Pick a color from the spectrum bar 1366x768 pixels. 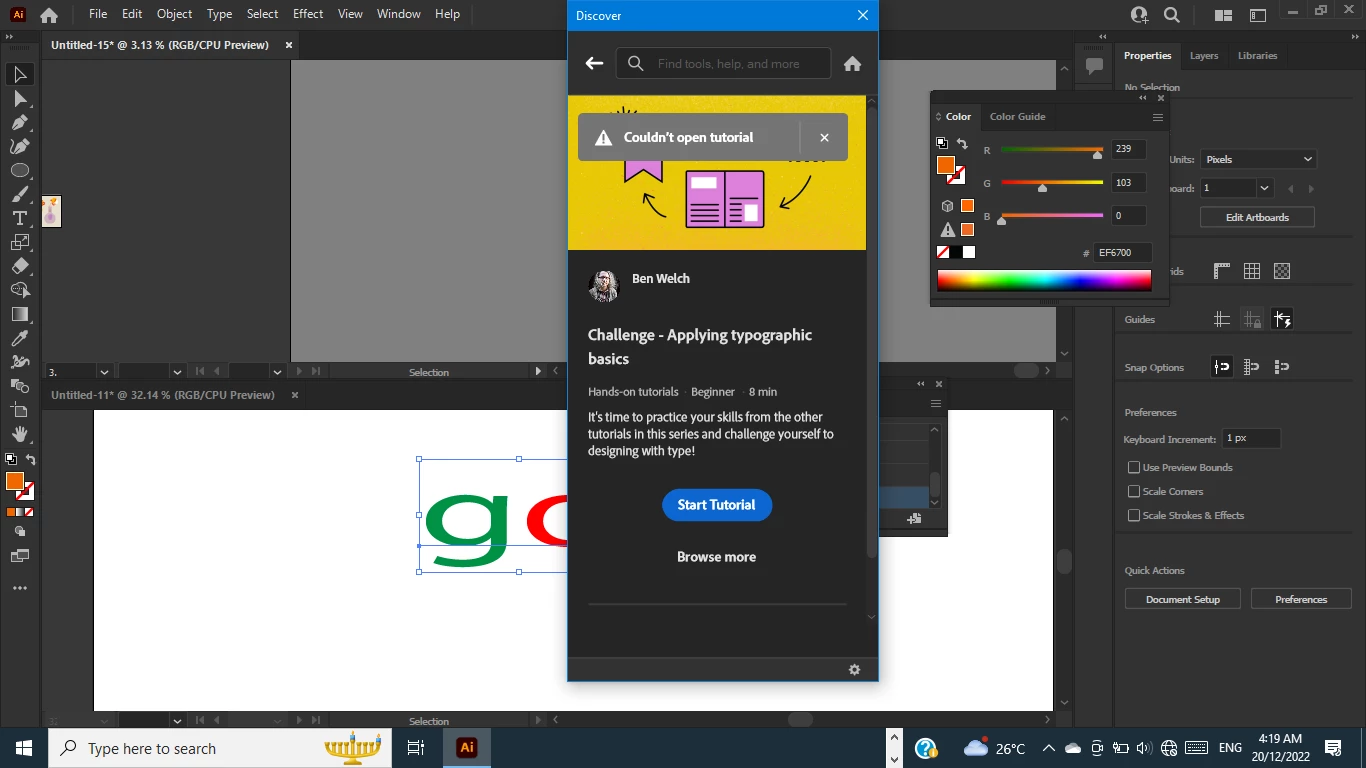click(1044, 281)
